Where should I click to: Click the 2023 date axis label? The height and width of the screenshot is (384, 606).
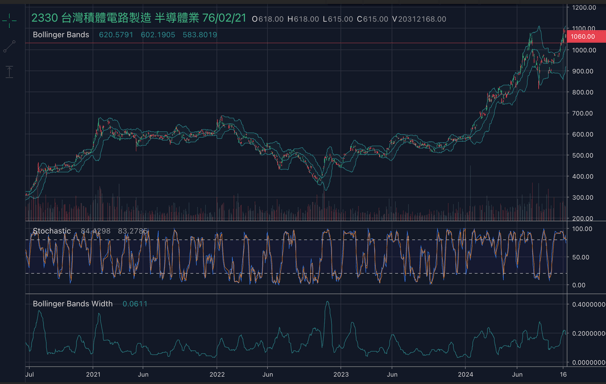(x=341, y=374)
